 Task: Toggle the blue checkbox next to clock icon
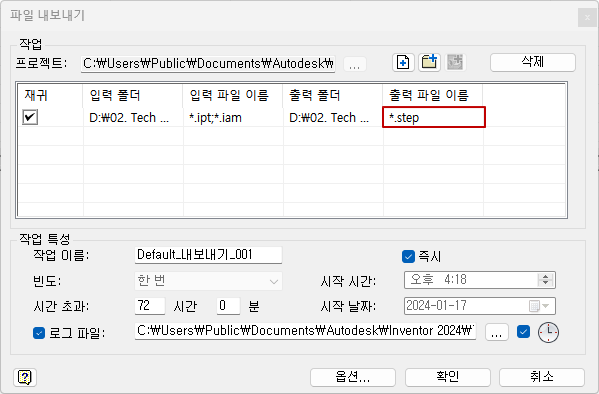523,331
